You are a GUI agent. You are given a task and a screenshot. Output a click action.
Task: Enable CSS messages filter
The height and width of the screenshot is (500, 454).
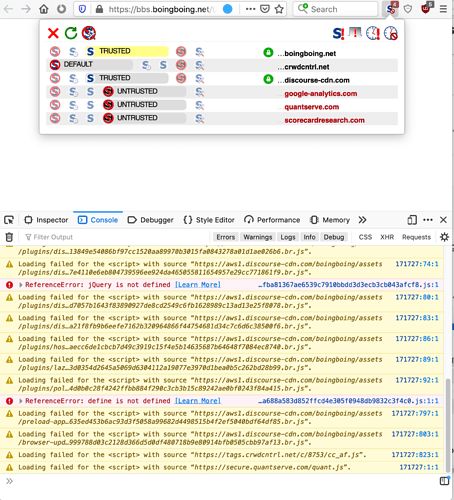coord(365,237)
